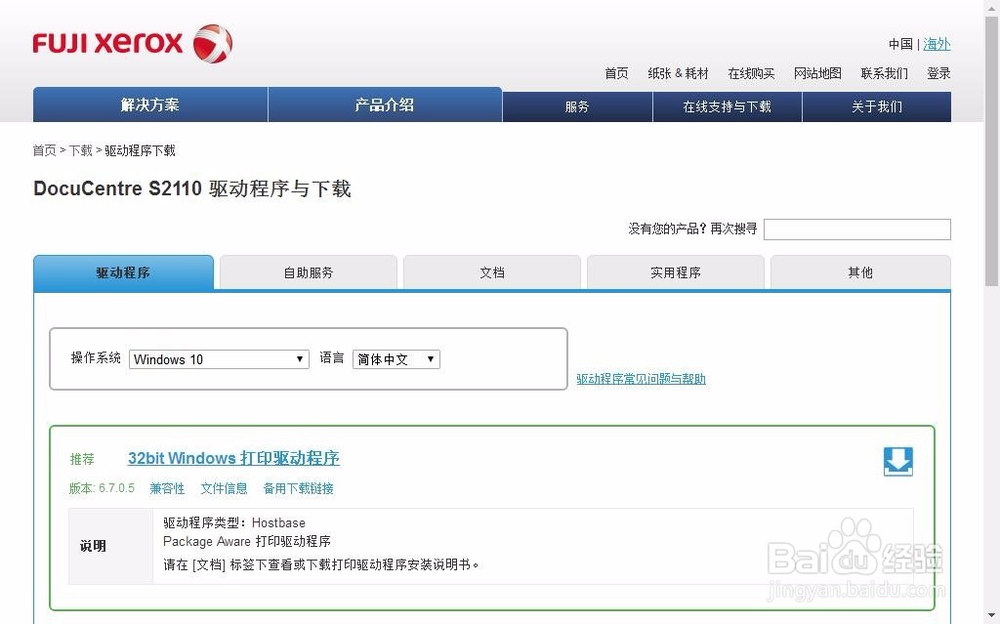This screenshot has width=1000, height=624.
Task: Click 首页 in the breadcrumb
Action: 45,151
